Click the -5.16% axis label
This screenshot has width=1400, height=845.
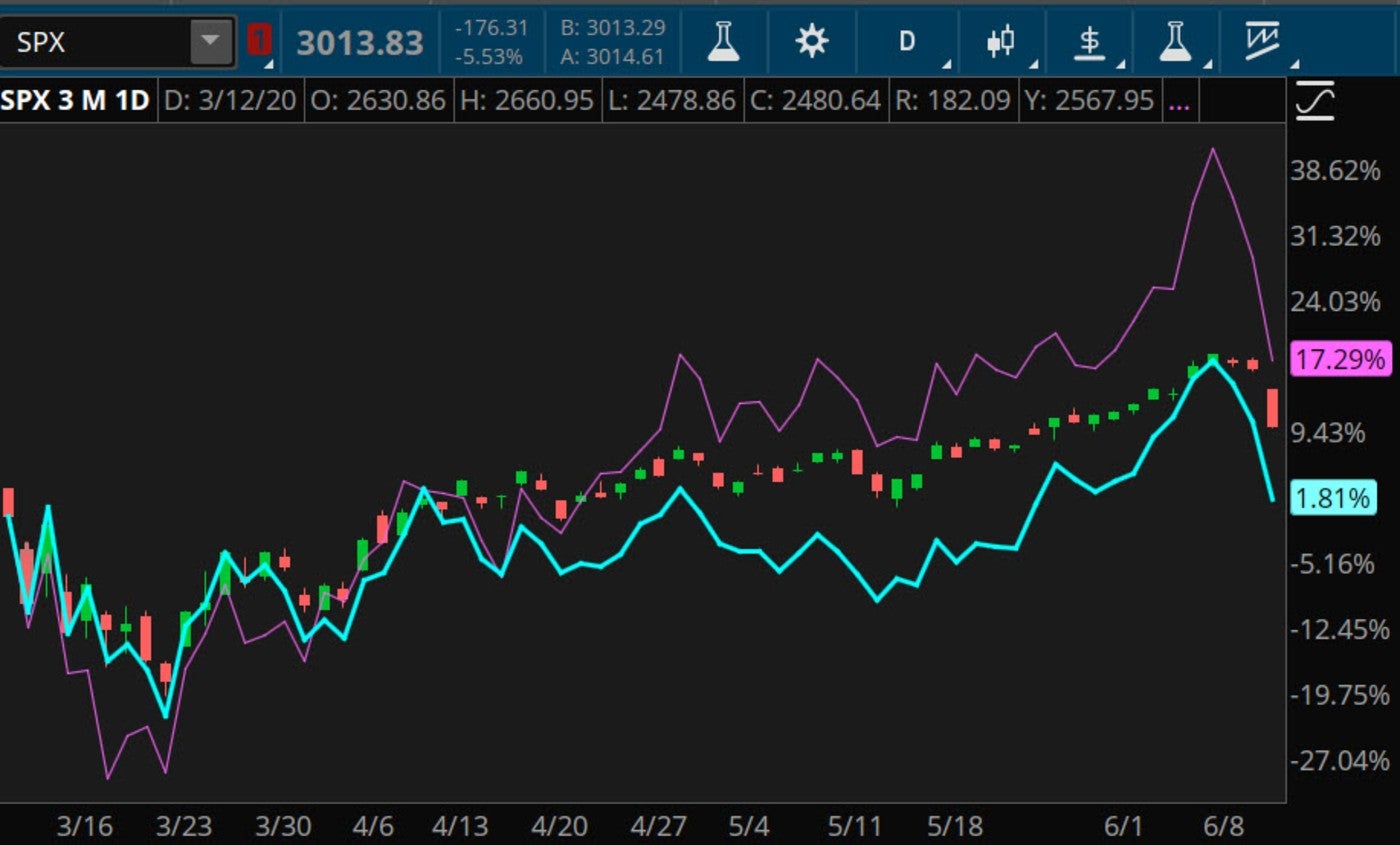[1335, 564]
